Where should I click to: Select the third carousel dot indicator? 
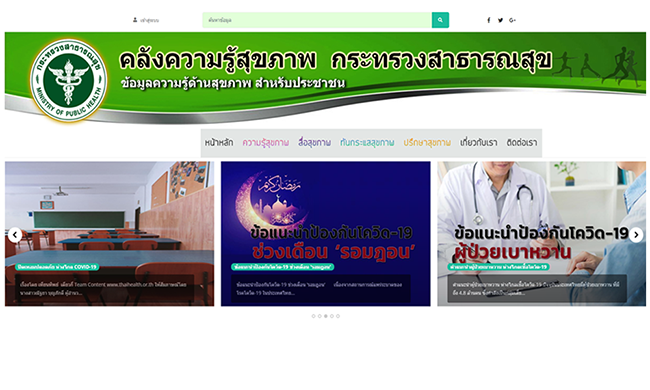(x=325, y=316)
